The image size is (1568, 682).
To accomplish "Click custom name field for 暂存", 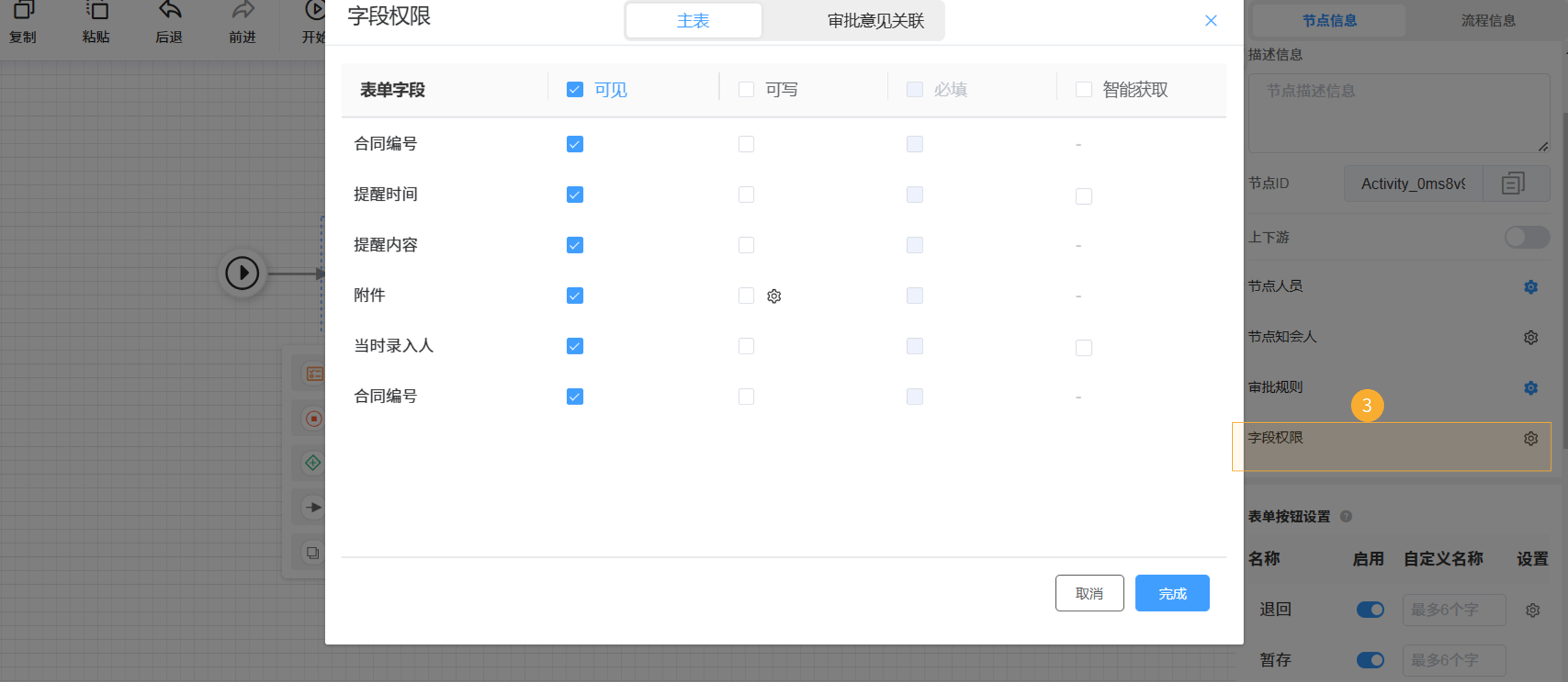I will coord(1454,660).
